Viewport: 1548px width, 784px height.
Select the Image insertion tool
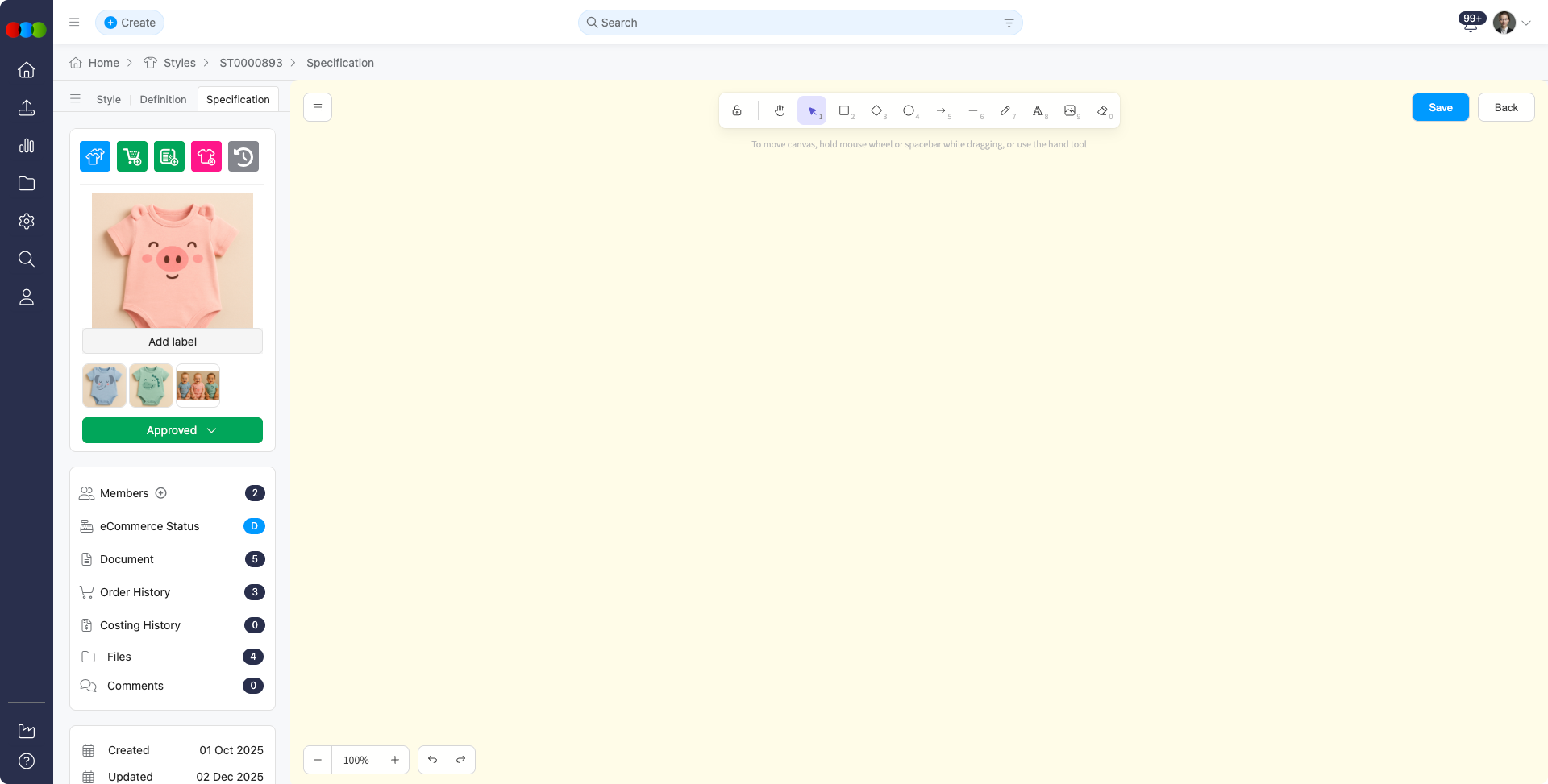pyautogui.click(x=1071, y=110)
